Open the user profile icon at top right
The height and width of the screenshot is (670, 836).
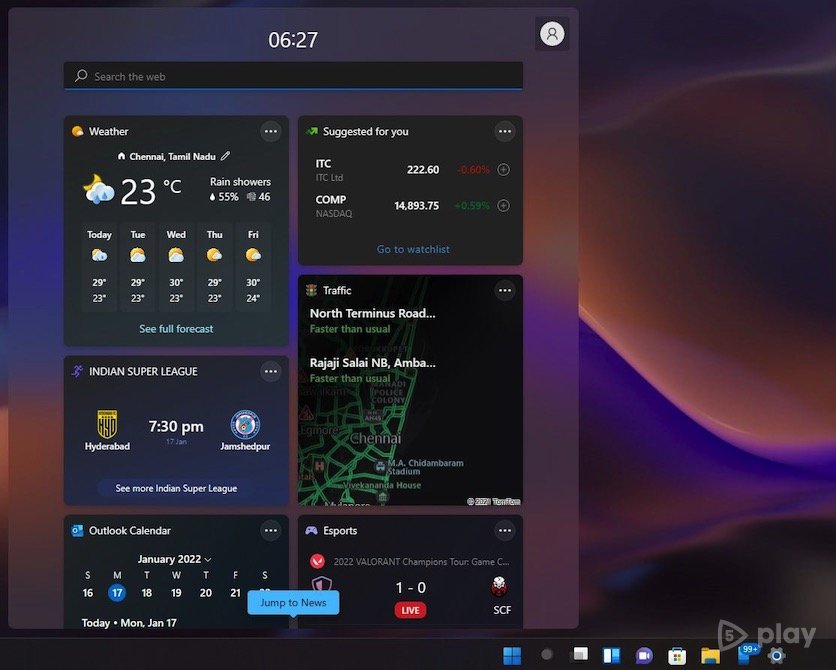(x=551, y=33)
